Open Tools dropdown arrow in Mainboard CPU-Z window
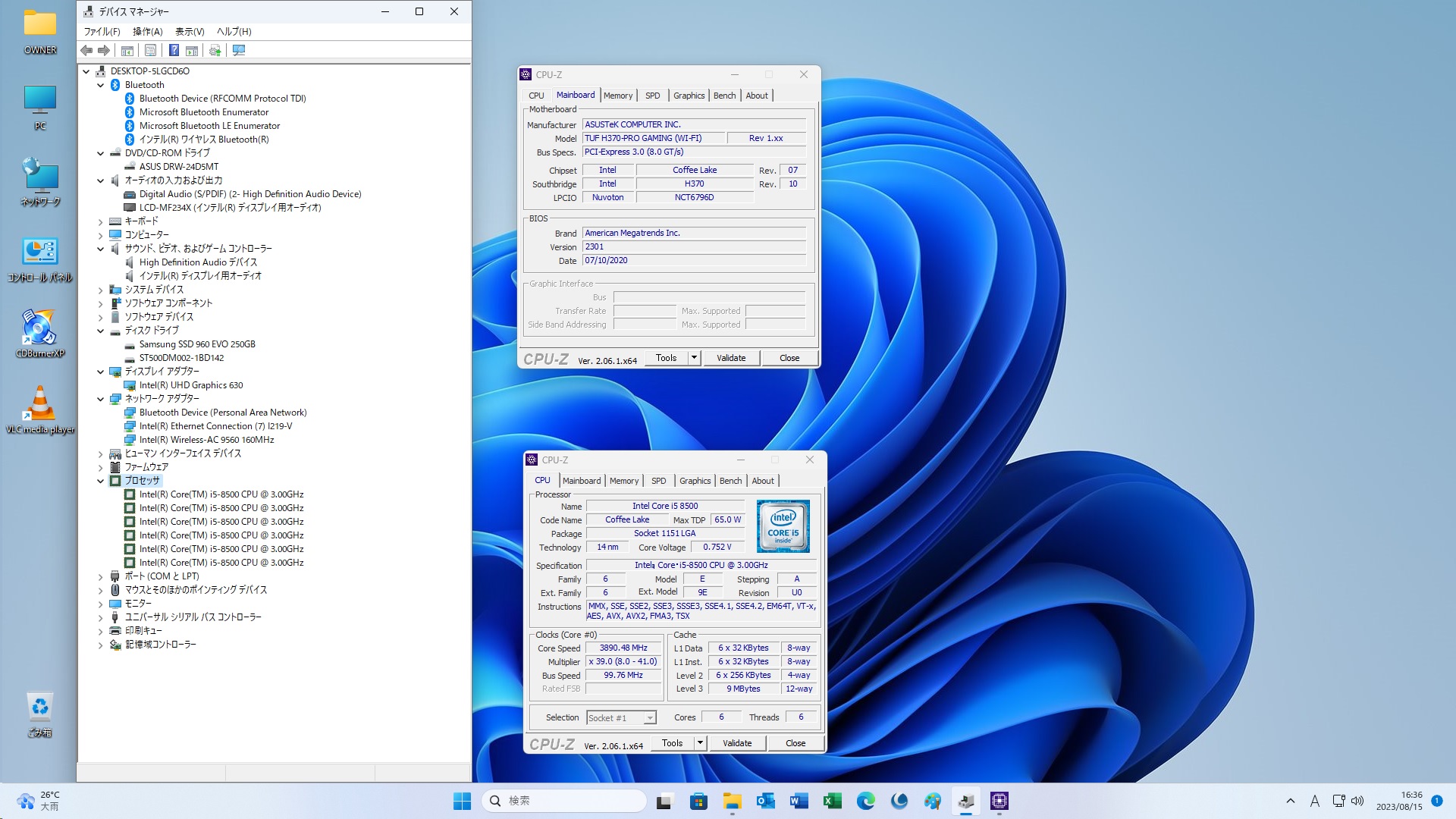The width and height of the screenshot is (1456, 819). (693, 358)
